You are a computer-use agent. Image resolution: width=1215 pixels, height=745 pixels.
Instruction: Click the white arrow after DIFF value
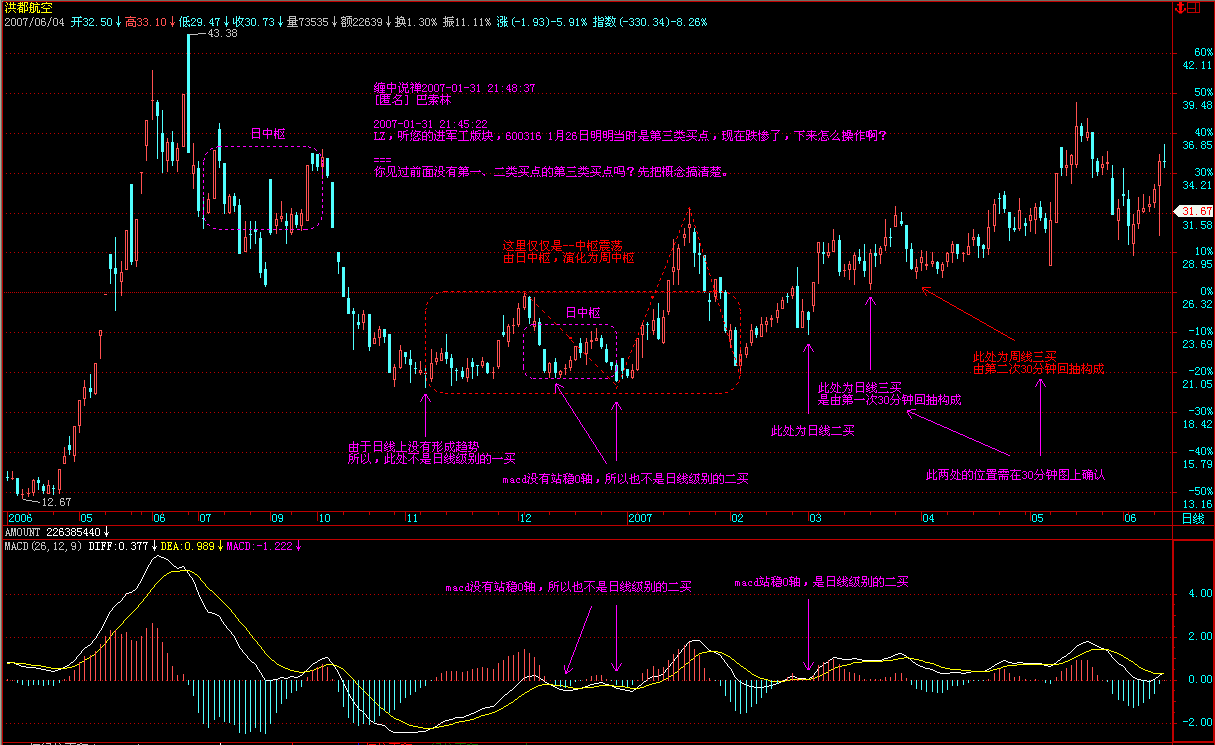pyautogui.click(x=155, y=546)
